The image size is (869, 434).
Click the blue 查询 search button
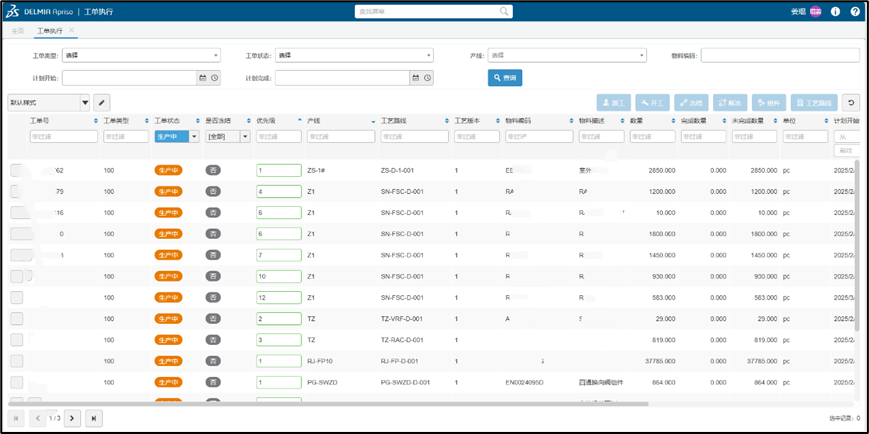pos(505,78)
